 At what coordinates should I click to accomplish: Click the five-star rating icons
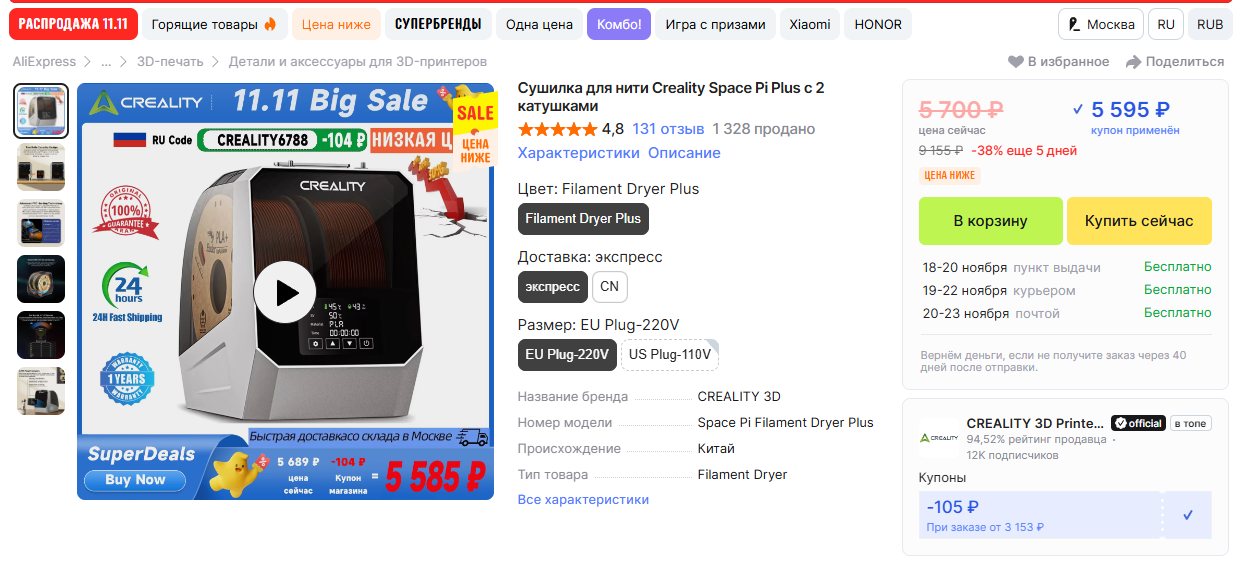[x=557, y=129]
